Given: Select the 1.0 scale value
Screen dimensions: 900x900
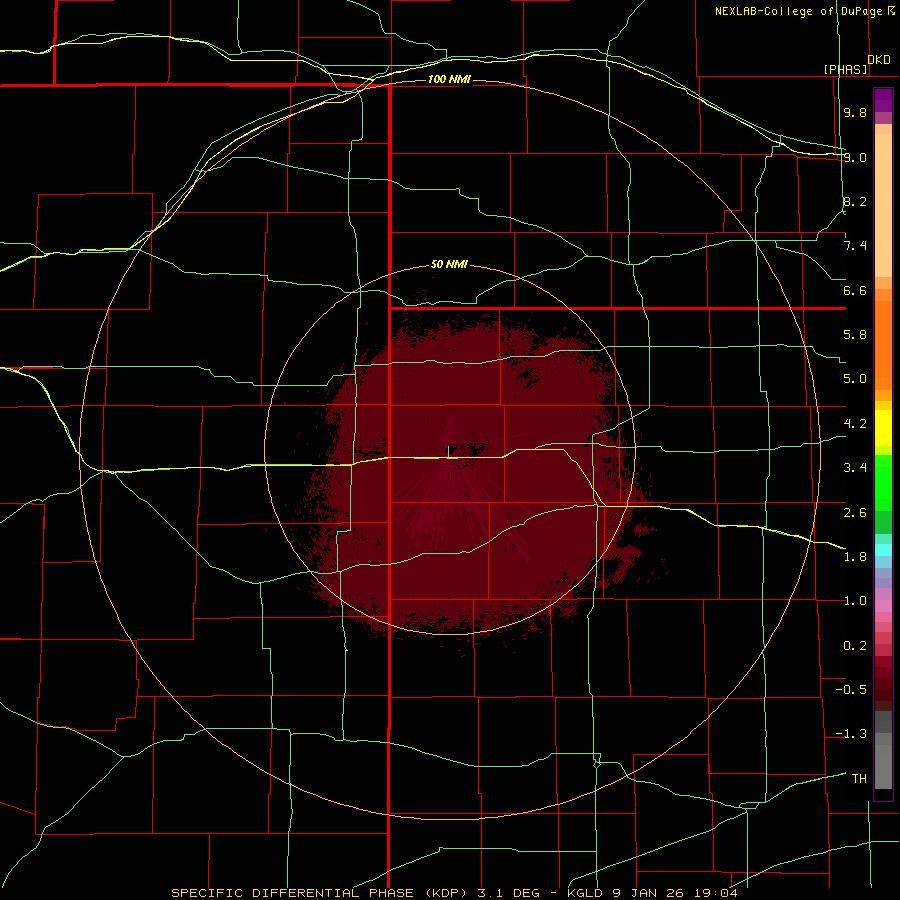Looking at the screenshot, I should coord(855,601).
